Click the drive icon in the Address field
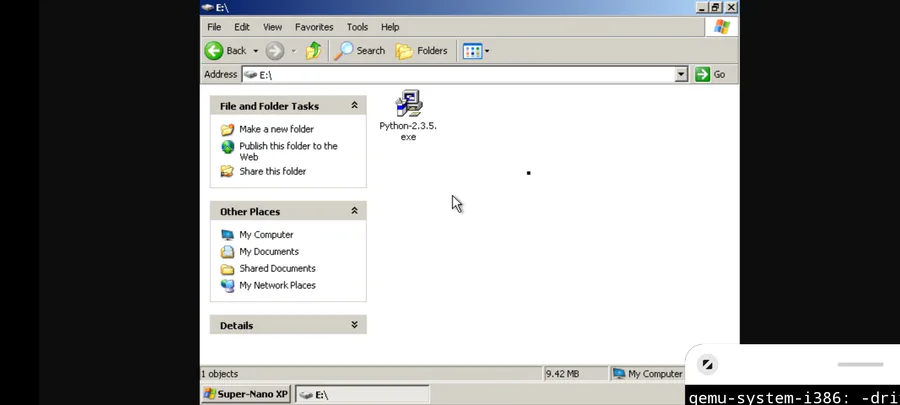Viewport: 900px width, 405px height. tap(250, 75)
